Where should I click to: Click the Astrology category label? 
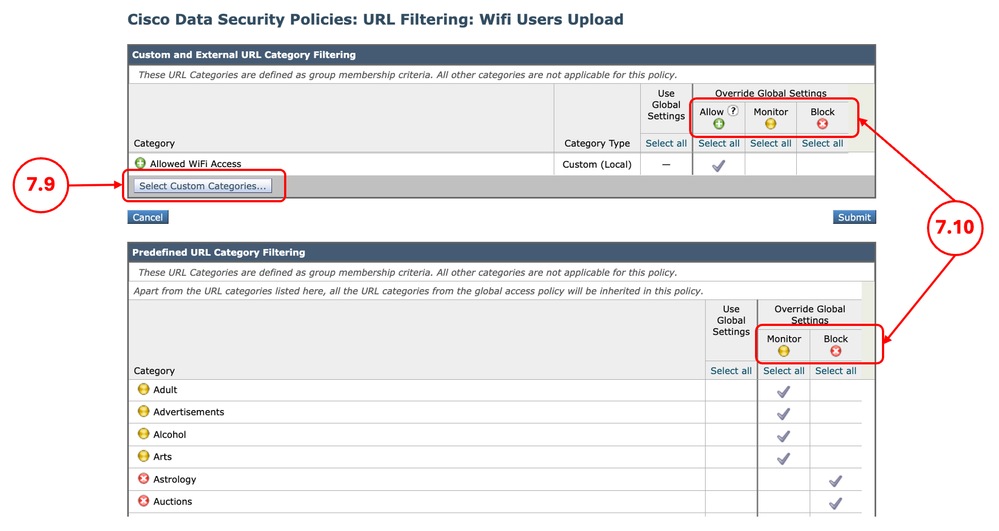coord(175,479)
